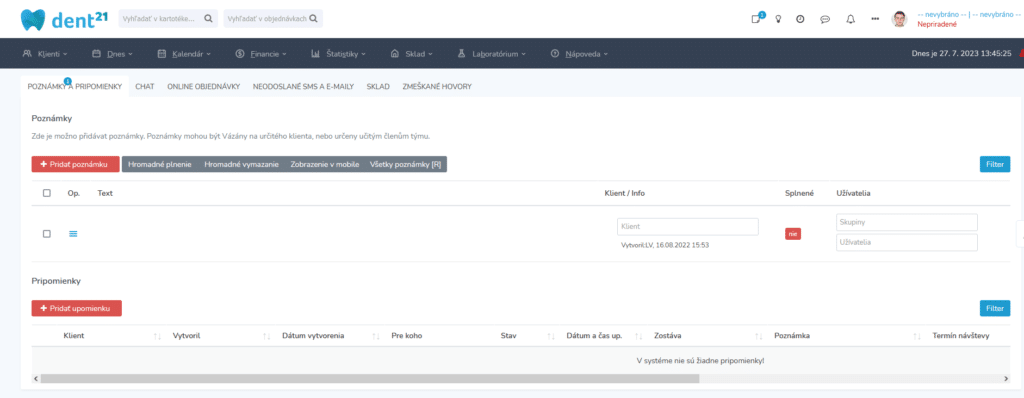This screenshot has width=1024, height=398.
Task: Click the horizontal scrollbar thumb
Action: 370,378
